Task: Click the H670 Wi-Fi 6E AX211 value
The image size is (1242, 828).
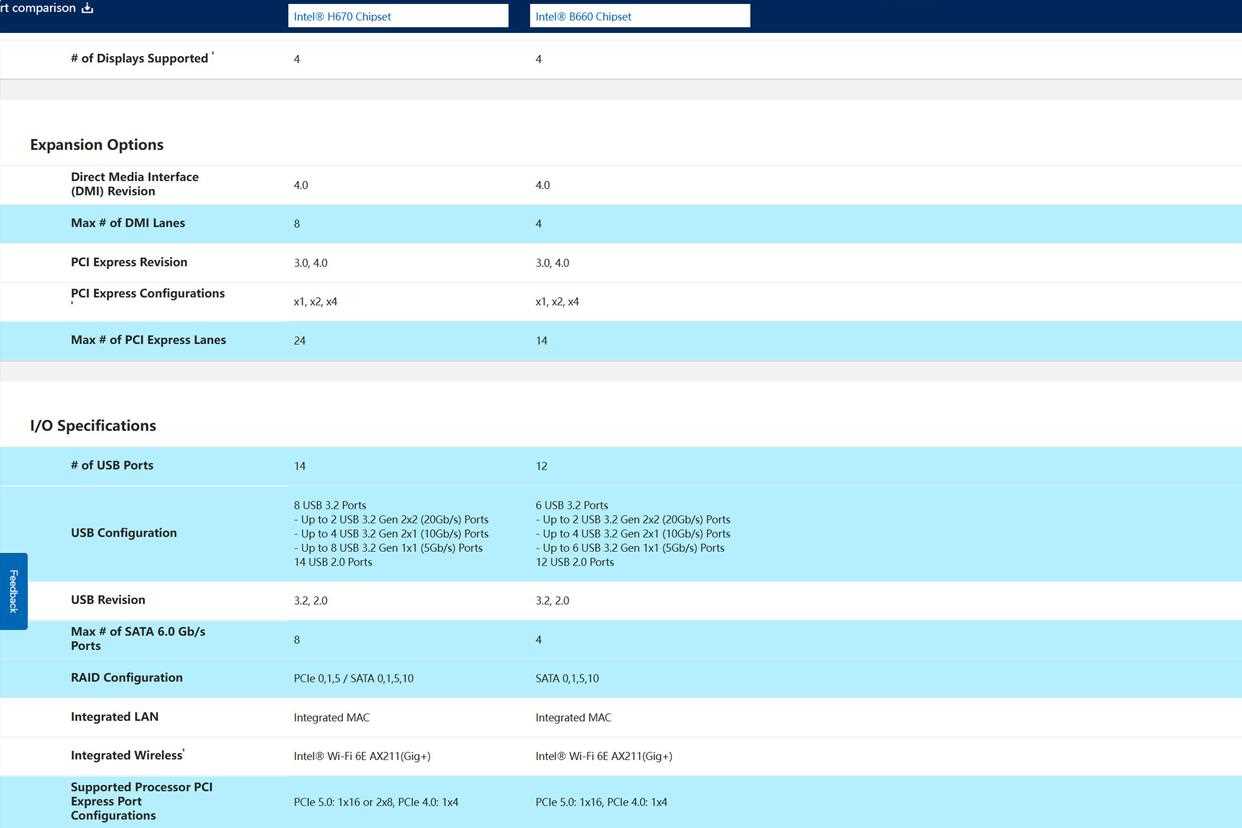Action: [x=362, y=756]
